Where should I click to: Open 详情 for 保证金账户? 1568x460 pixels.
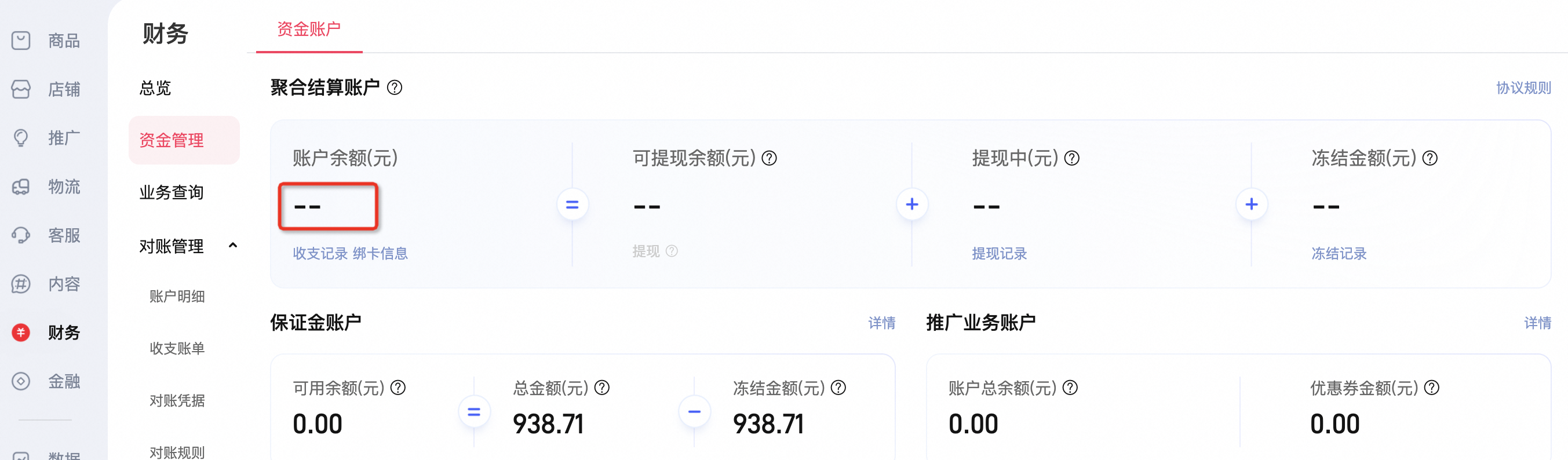click(x=882, y=323)
